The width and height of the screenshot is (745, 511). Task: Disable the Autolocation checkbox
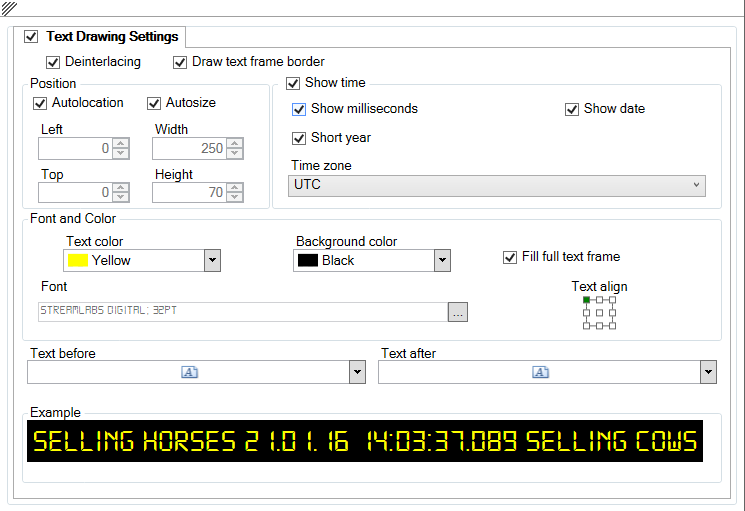40,103
